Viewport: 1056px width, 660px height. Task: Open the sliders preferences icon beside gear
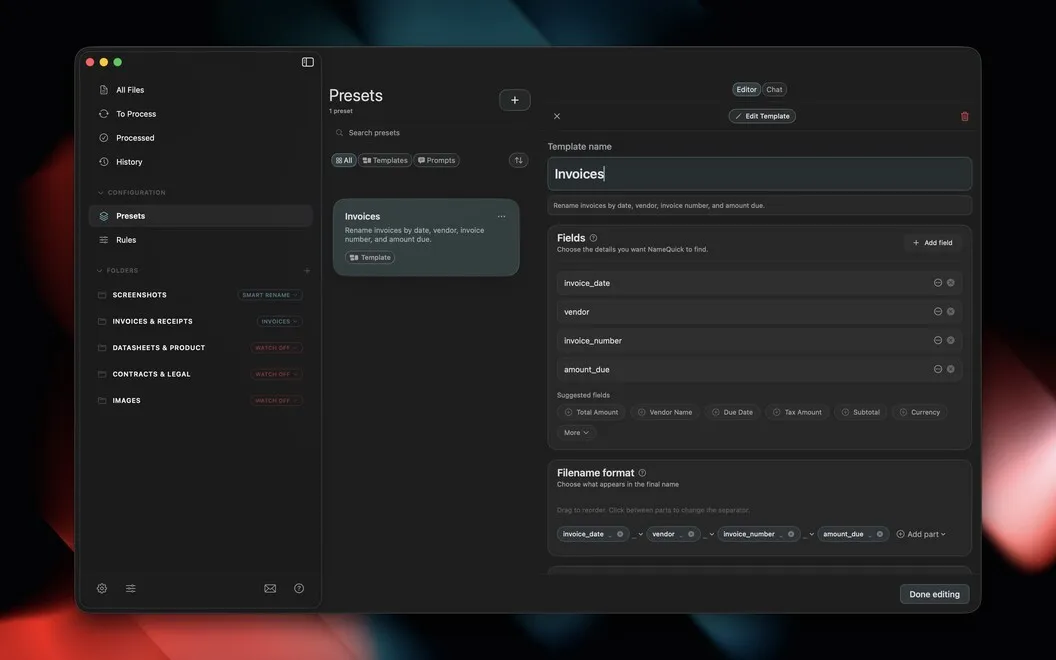pos(131,588)
